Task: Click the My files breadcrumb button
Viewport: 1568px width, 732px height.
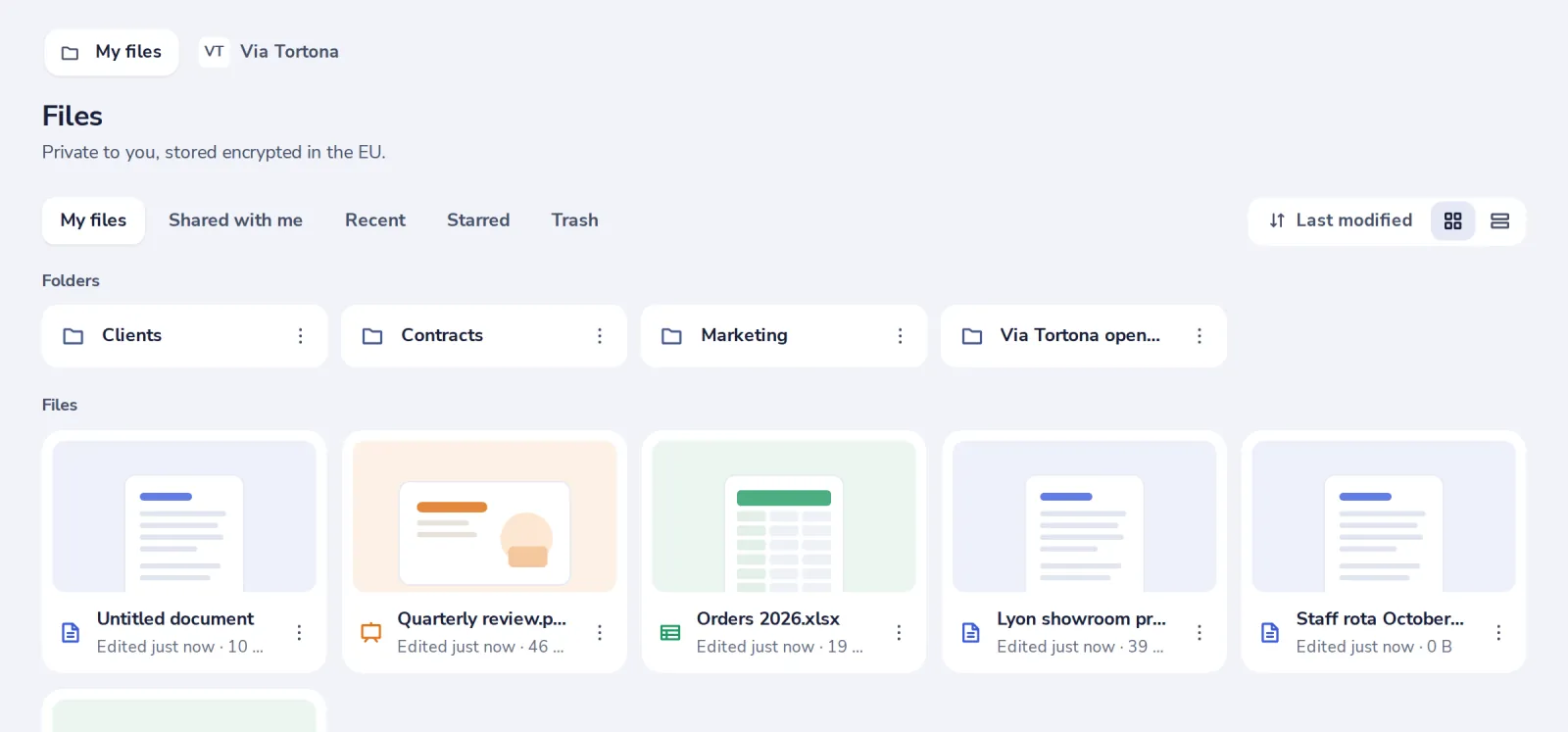Action: coord(112,52)
